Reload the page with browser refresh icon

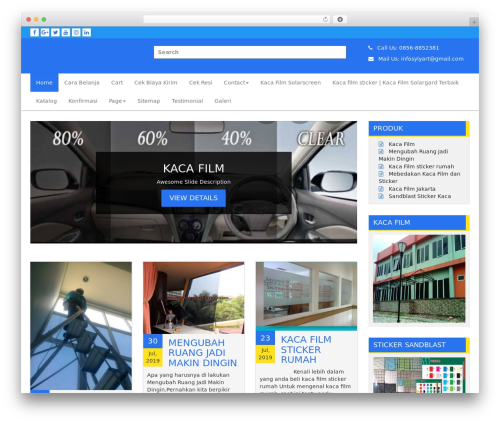[325, 20]
